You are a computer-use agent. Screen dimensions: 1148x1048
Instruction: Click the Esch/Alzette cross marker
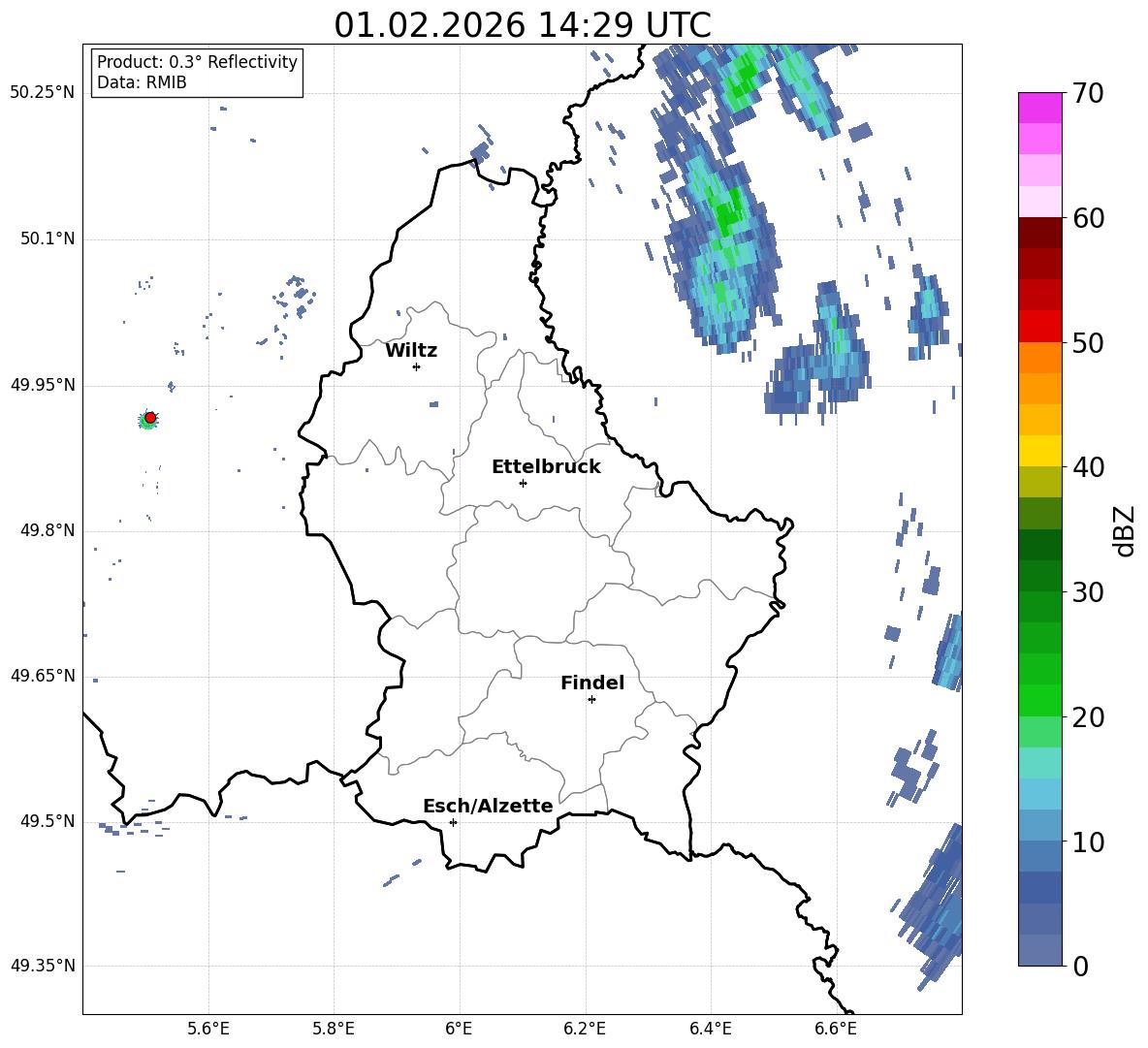[x=453, y=822]
